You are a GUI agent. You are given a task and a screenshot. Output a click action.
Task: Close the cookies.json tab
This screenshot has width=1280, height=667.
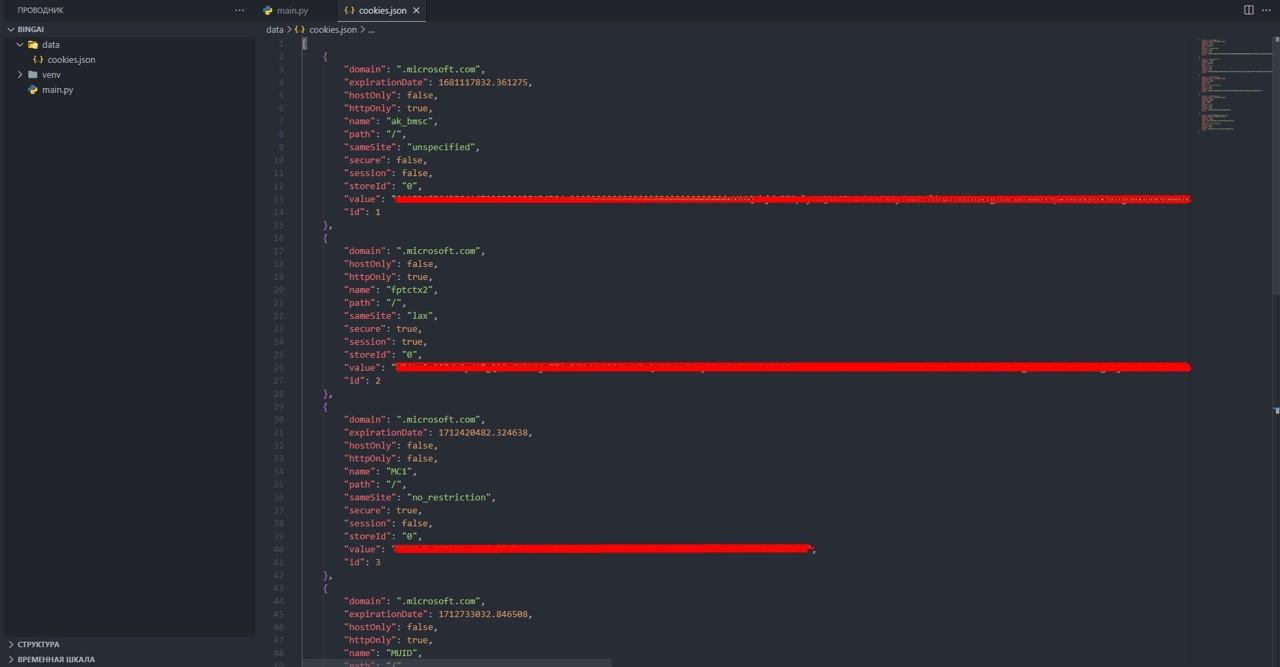416,11
